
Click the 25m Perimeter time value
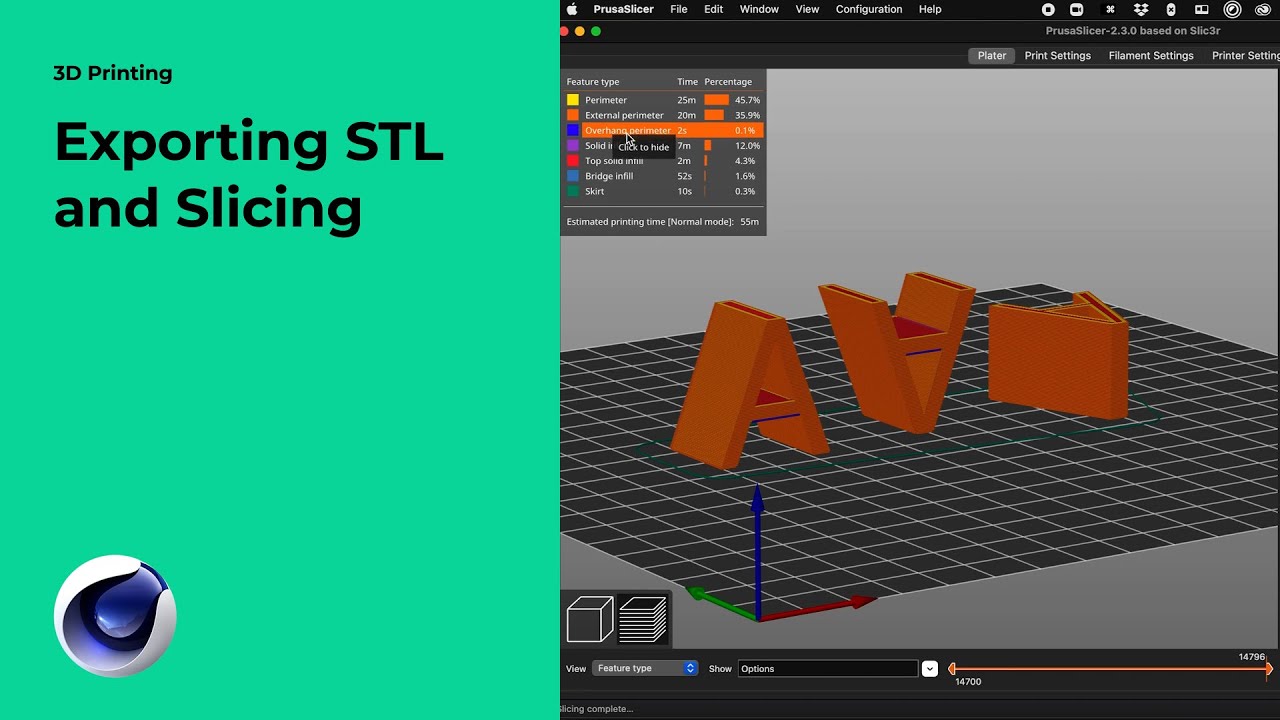point(686,100)
